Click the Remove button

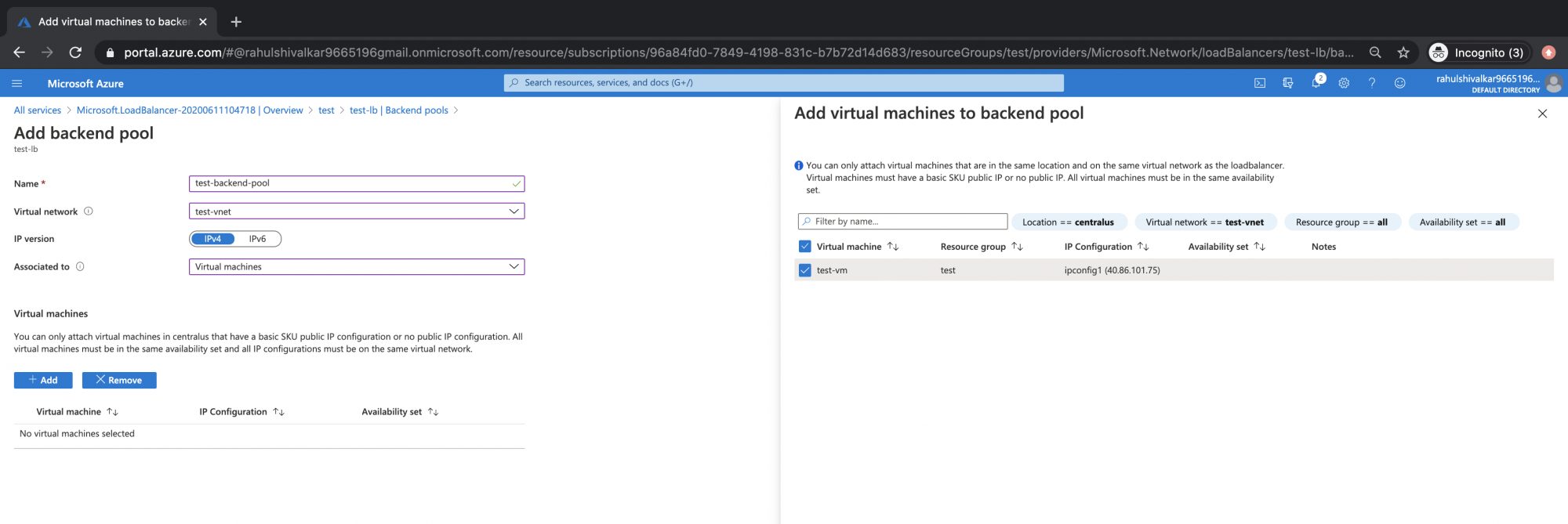click(x=119, y=381)
